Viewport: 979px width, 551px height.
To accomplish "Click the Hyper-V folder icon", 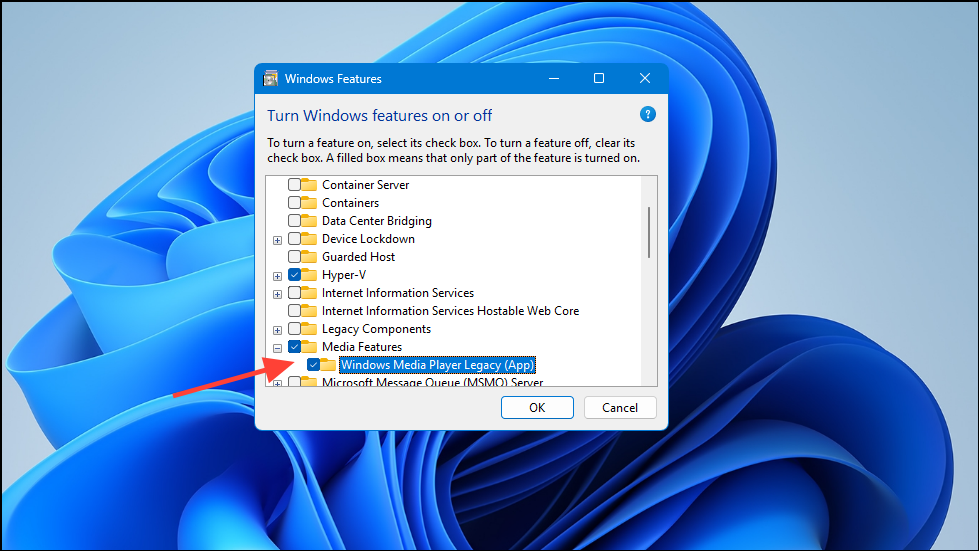I will (308, 275).
